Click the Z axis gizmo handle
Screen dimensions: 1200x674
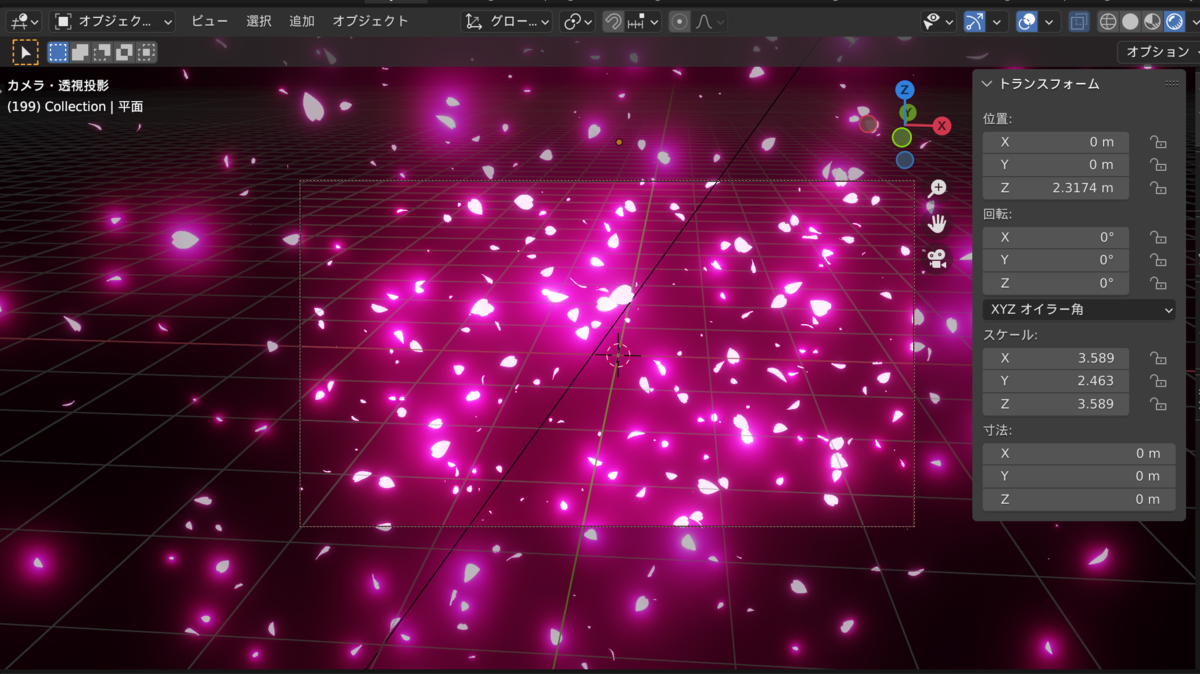coord(905,90)
